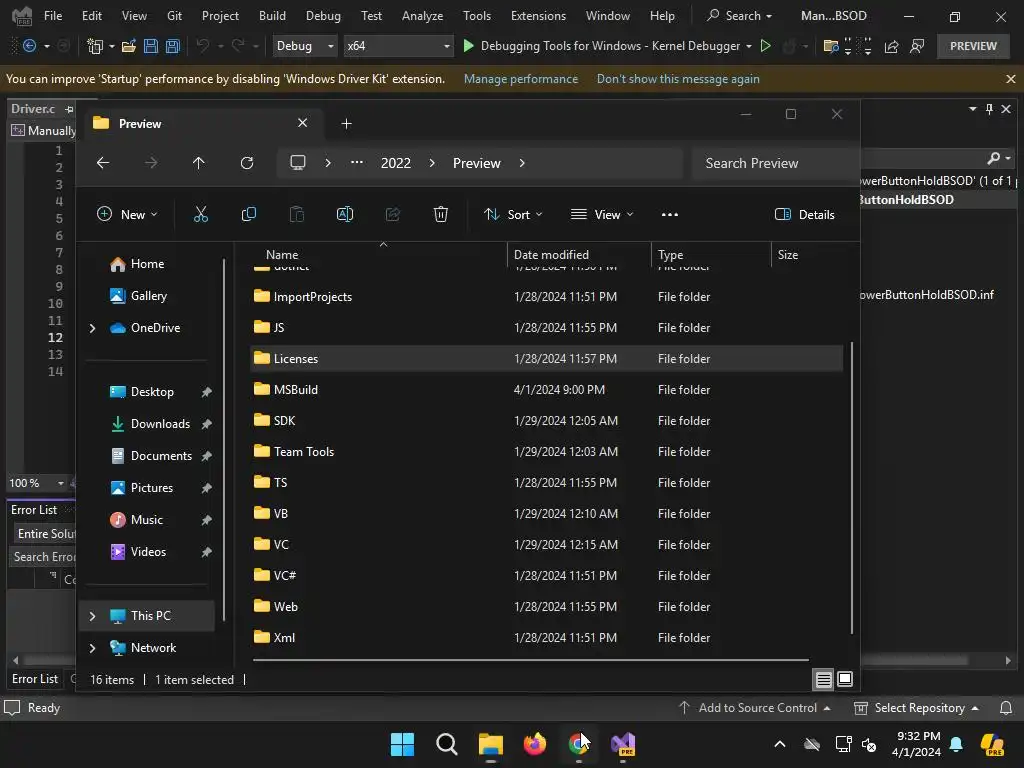1024x768 pixels.
Task: Select the Team Tools folder row
Action: pyautogui.click(x=546, y=452)
